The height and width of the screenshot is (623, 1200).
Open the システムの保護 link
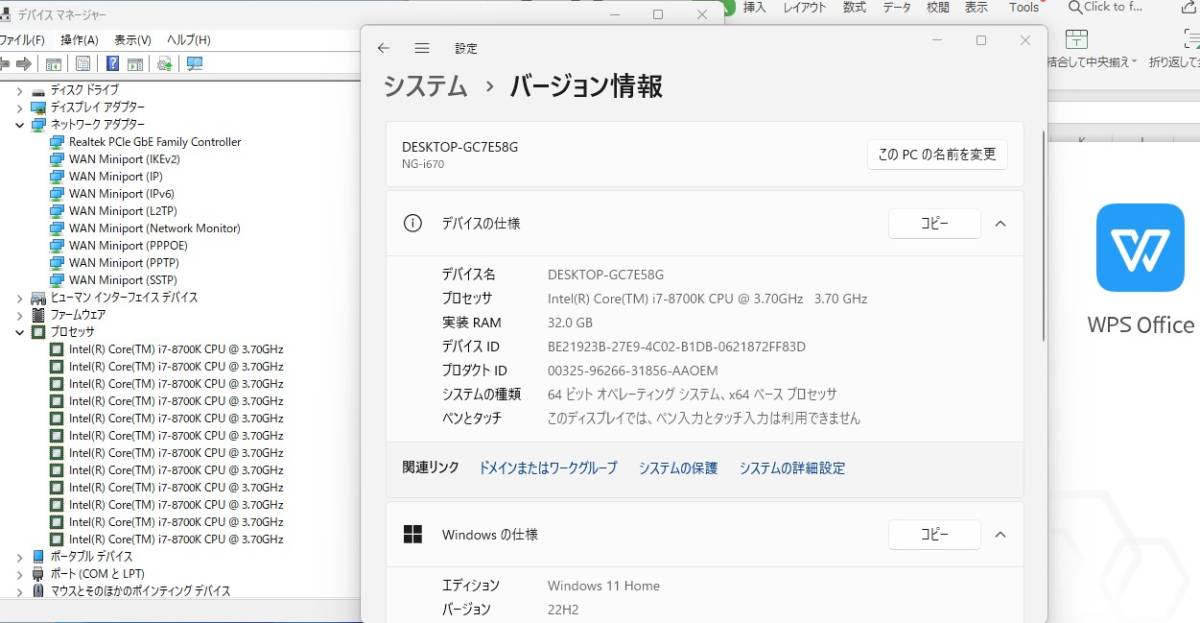point(678,468)
